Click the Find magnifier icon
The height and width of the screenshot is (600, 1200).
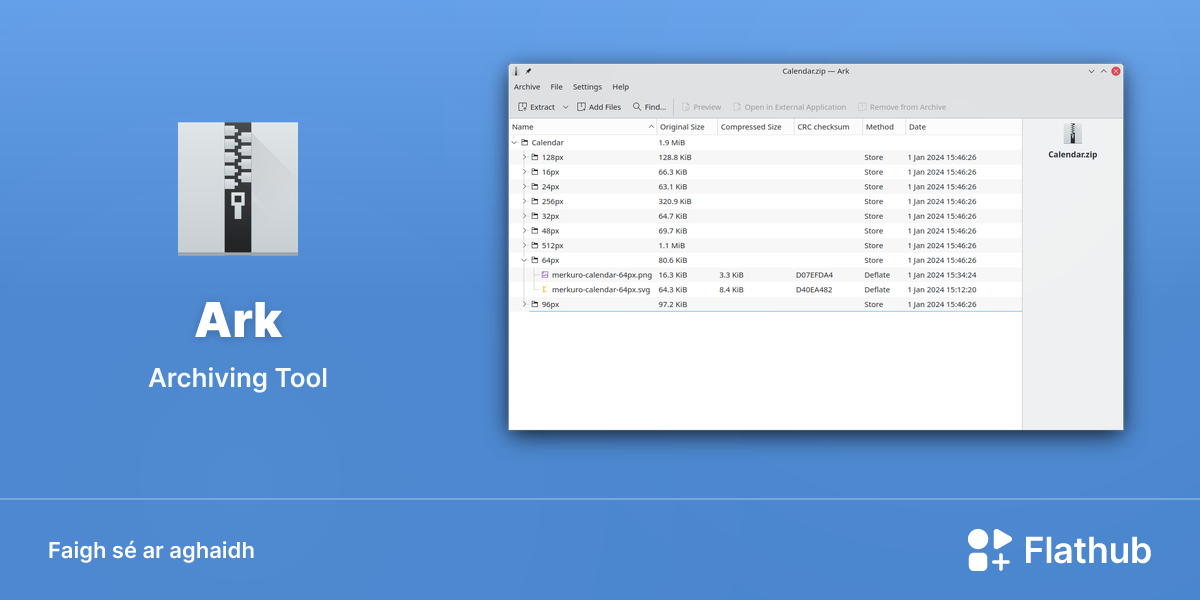coord(637,107)
